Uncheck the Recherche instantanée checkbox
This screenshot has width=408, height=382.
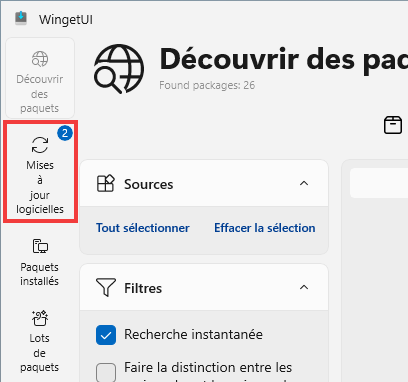[106, 335]
